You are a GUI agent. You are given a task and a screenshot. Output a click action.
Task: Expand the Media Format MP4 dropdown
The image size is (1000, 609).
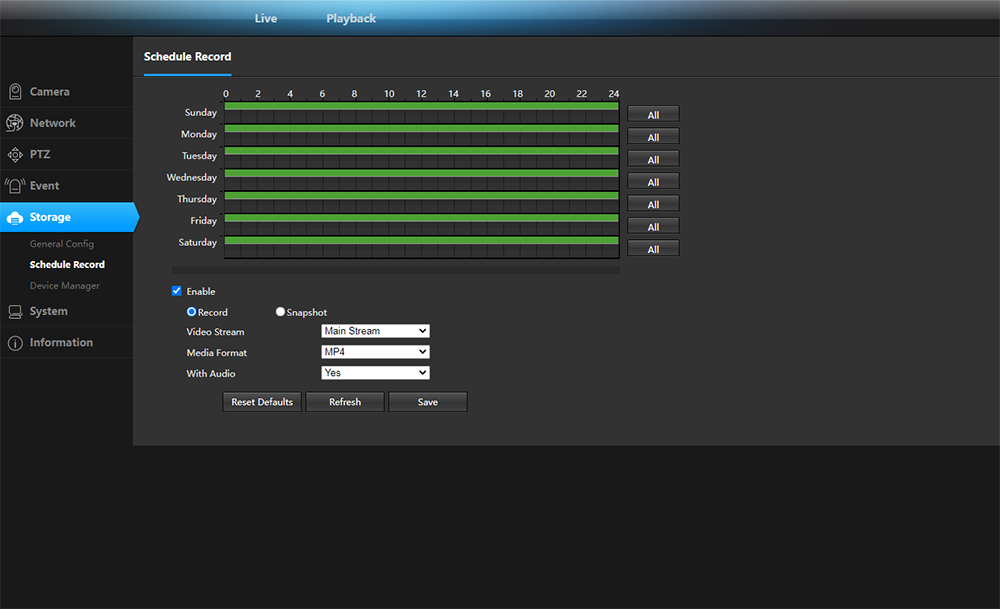[375, 352]
